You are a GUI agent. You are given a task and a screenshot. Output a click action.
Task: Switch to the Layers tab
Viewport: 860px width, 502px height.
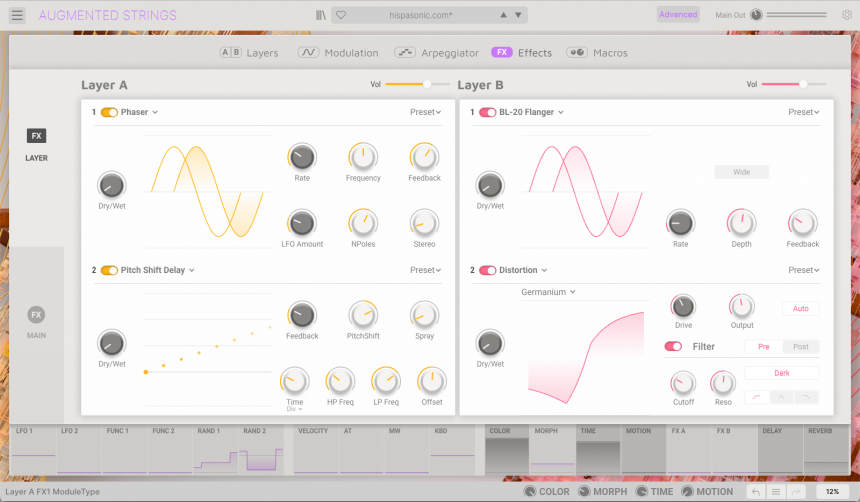click(x=249, y=53)
